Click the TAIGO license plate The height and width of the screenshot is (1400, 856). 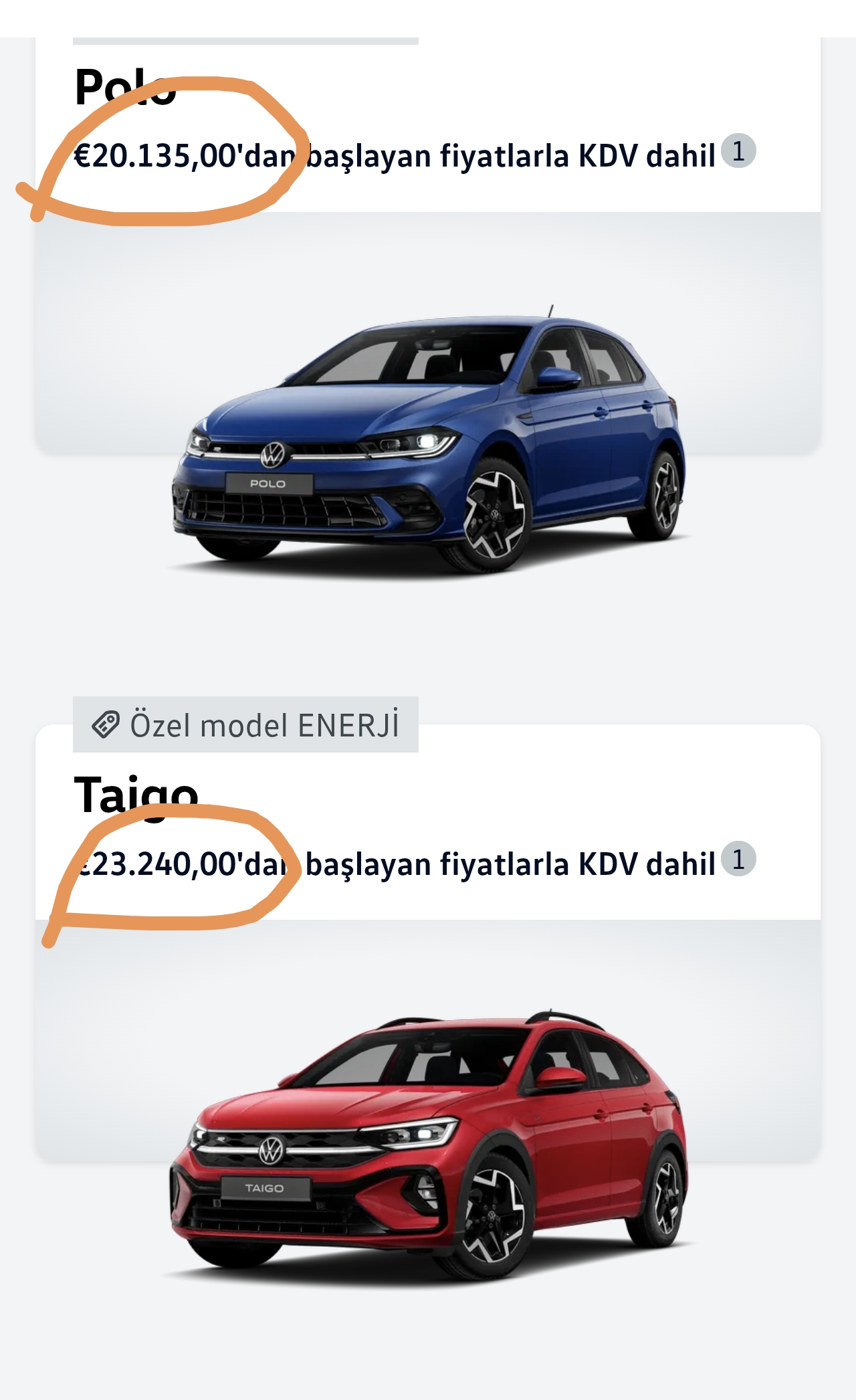click(x=265, y=1189)
